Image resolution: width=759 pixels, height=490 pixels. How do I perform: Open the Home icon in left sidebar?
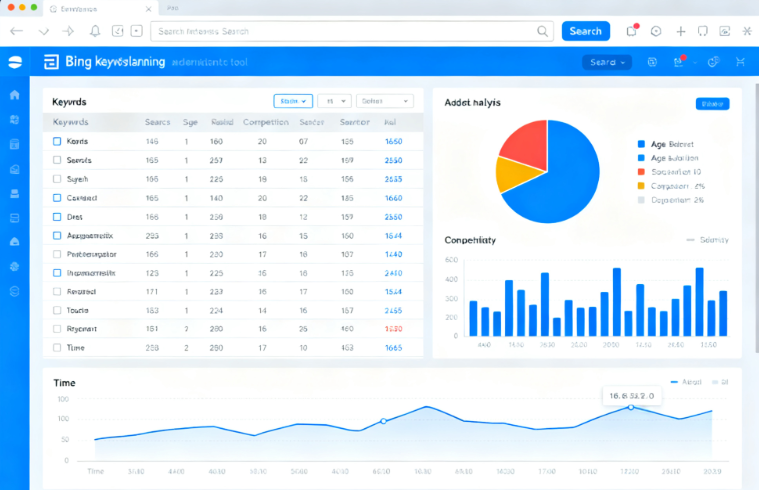(x=15, y=95)
